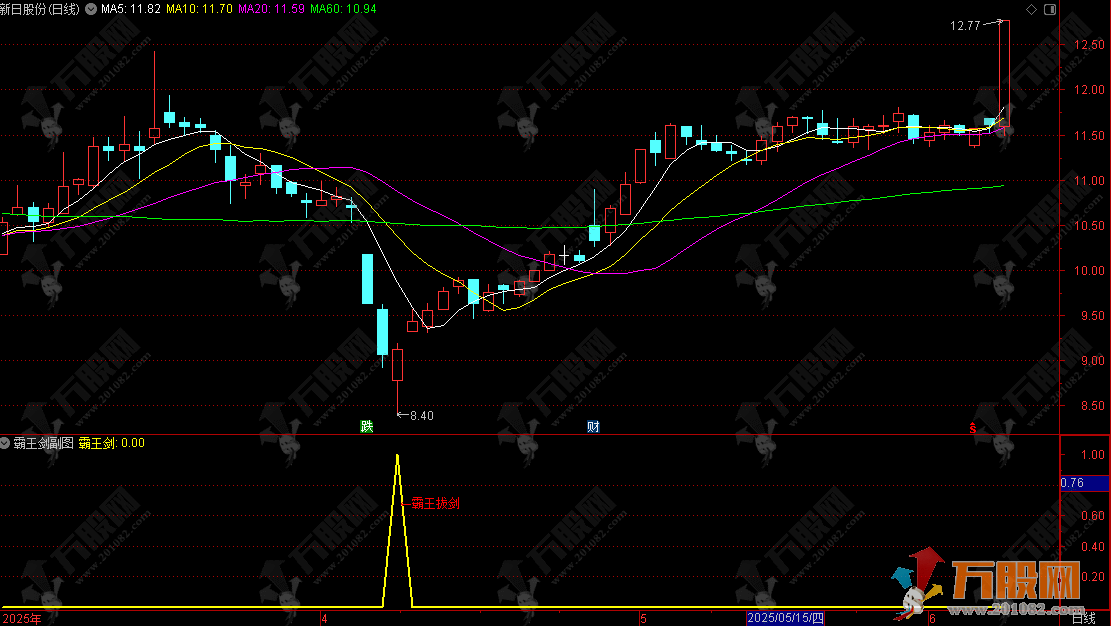Click the 0.20 sub-chart axis label
Screen dimensions: 1111x626
pyautogui.click(x=1093, y=577)
